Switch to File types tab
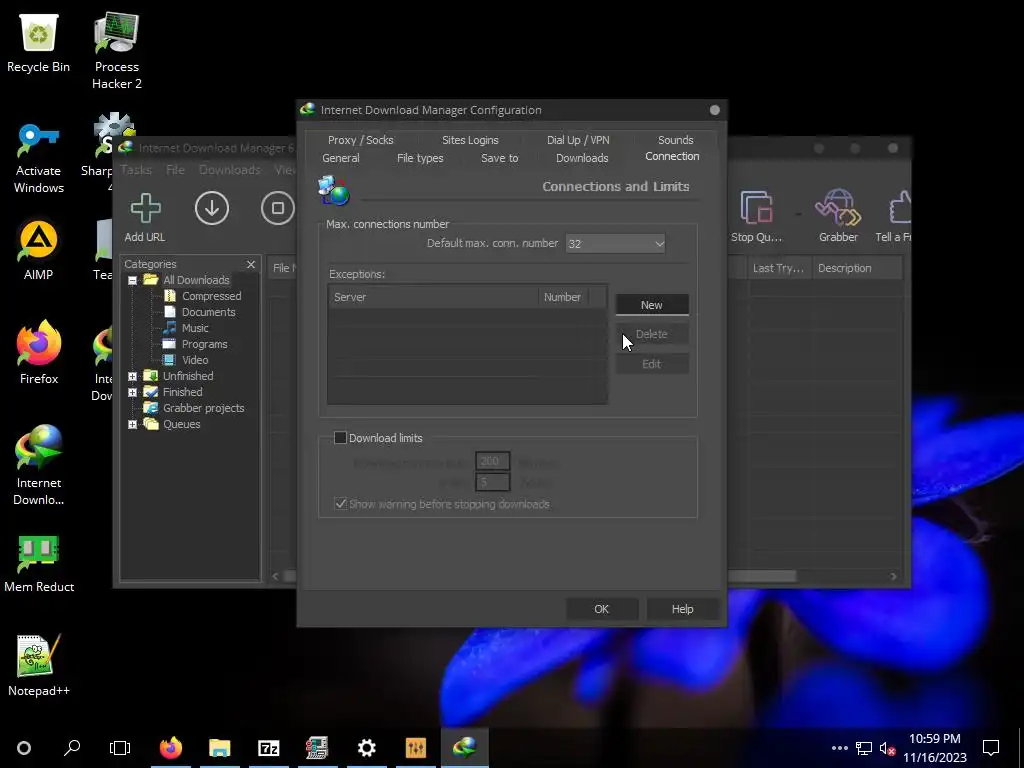The height and width of the screenshot is (768, 1024). click(420, 158)
